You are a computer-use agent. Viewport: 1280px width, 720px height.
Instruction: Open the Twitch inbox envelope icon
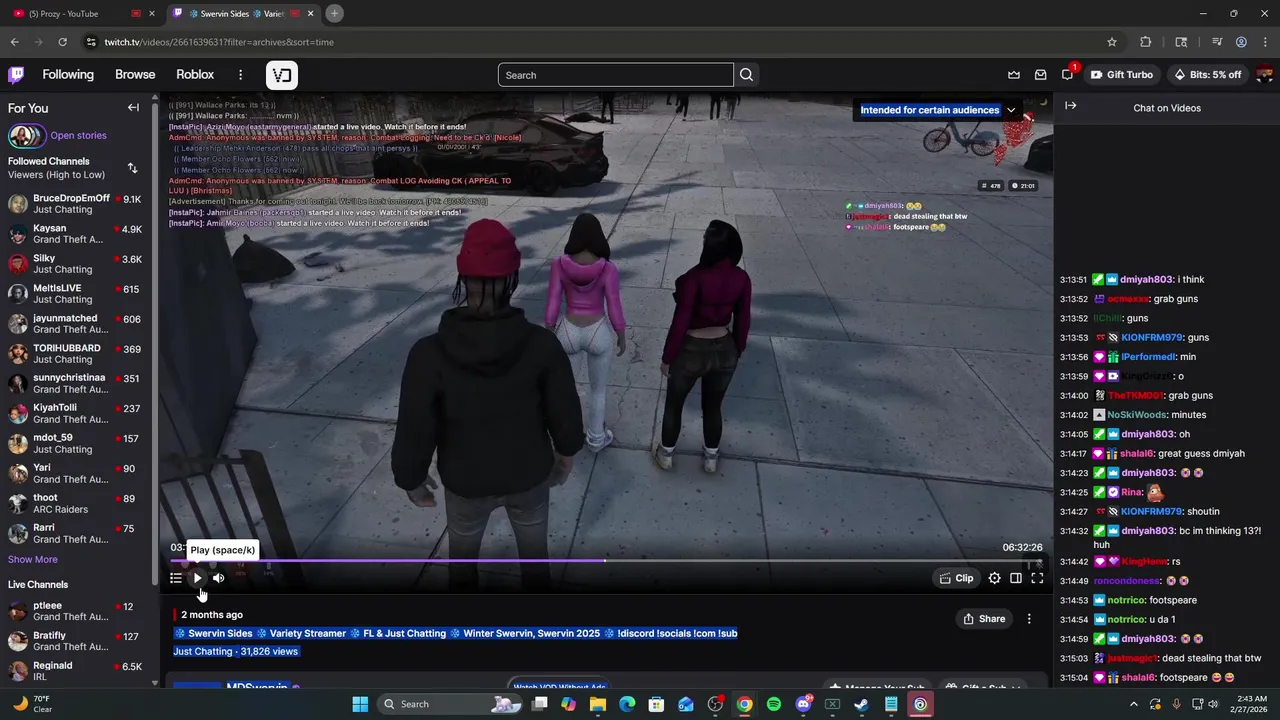click(1041, 75)
